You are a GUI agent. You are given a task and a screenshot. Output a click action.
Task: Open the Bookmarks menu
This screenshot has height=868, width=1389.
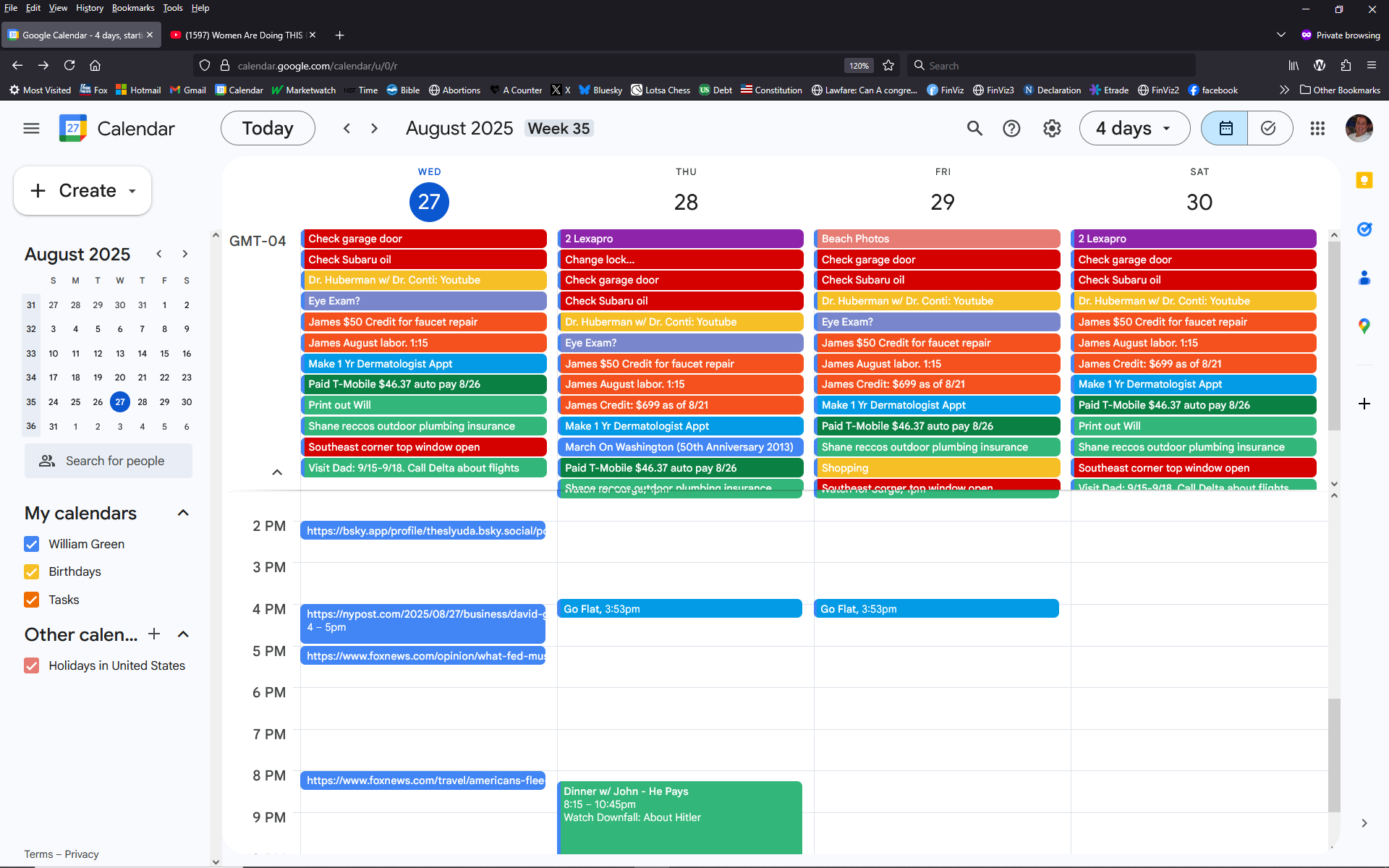132,8
